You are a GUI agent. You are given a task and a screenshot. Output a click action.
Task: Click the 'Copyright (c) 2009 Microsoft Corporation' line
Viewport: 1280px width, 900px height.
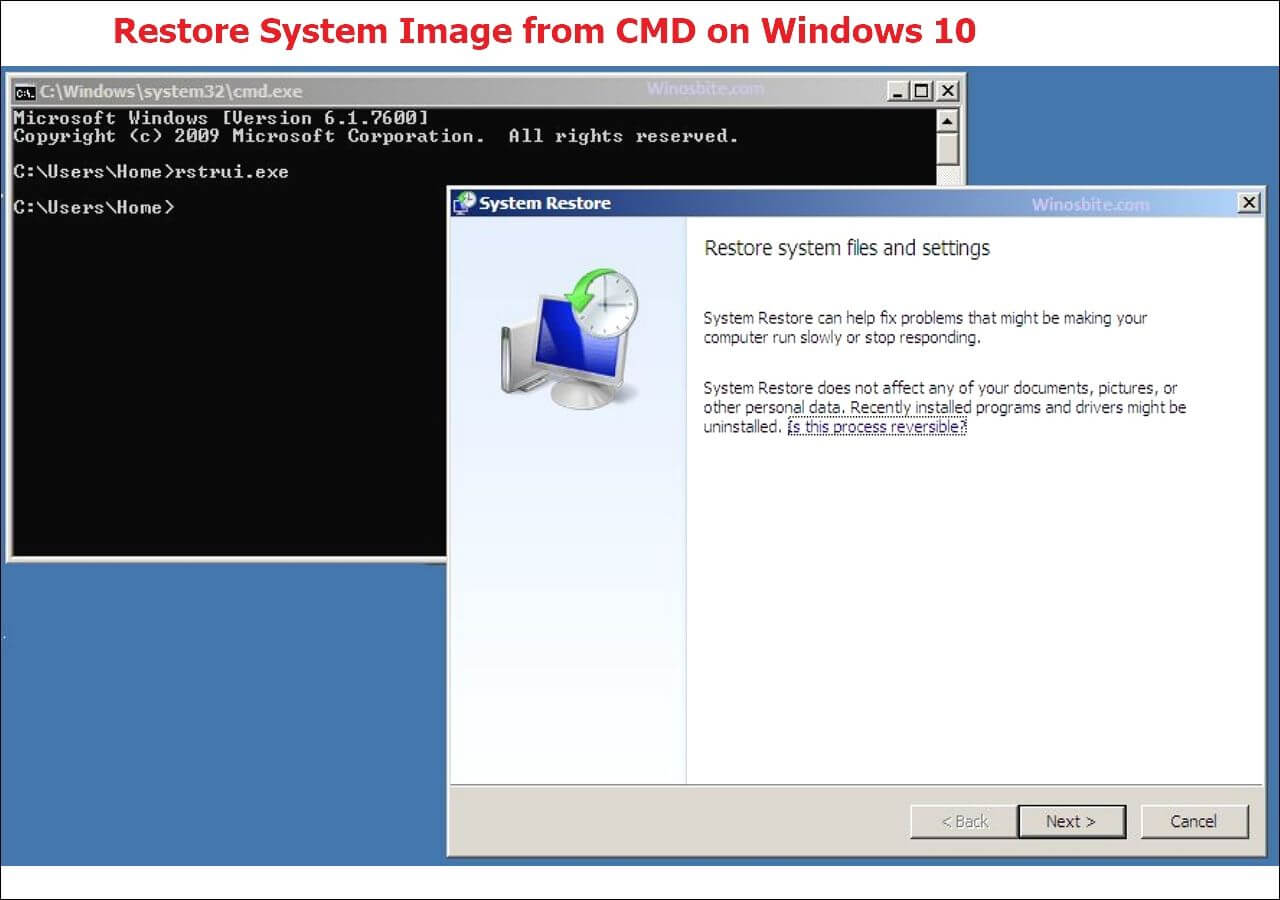tap(376, 136)
